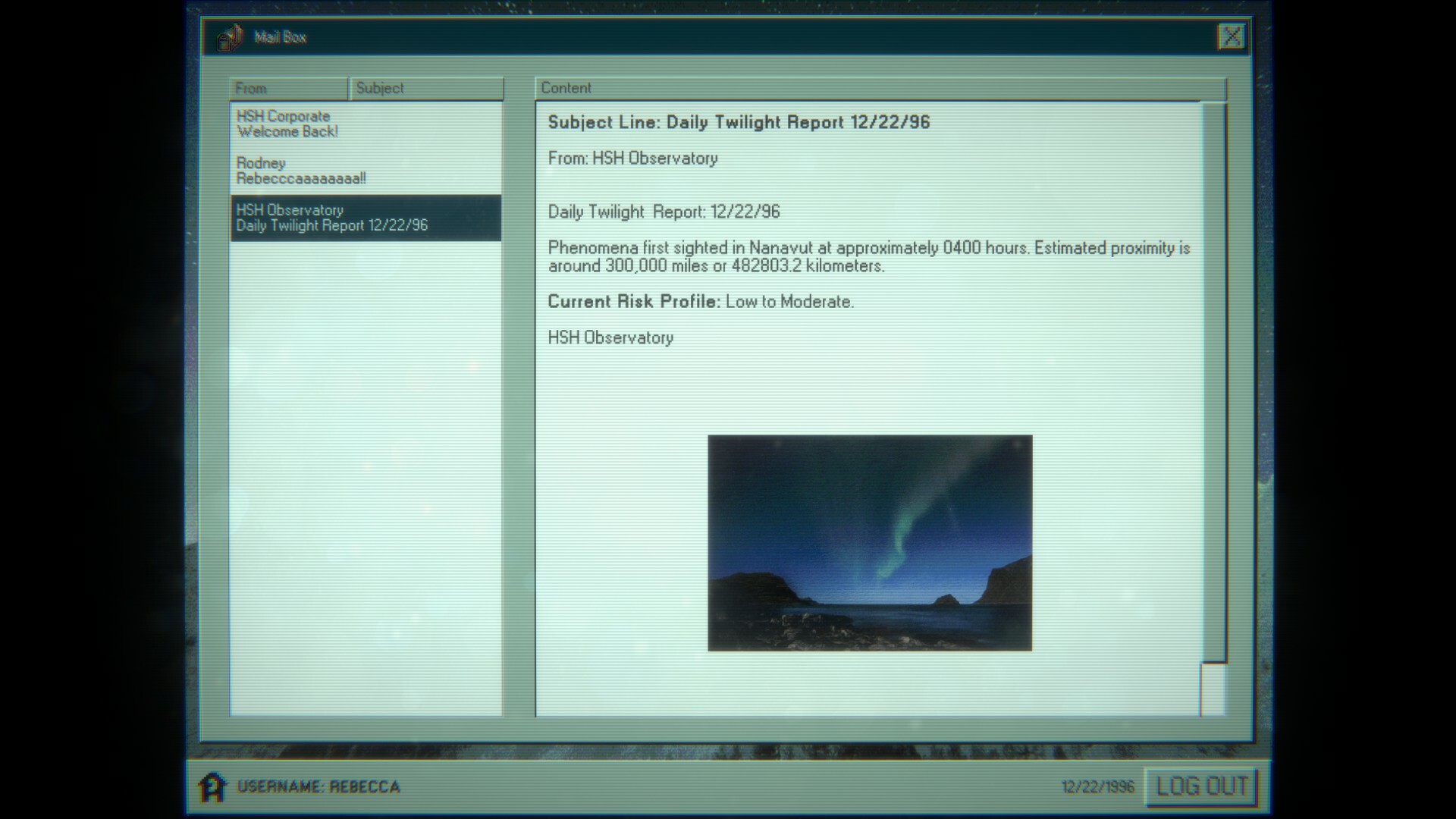Click the USERNAME: REBECCA label

pyautogui.click(x=318, y=786)
